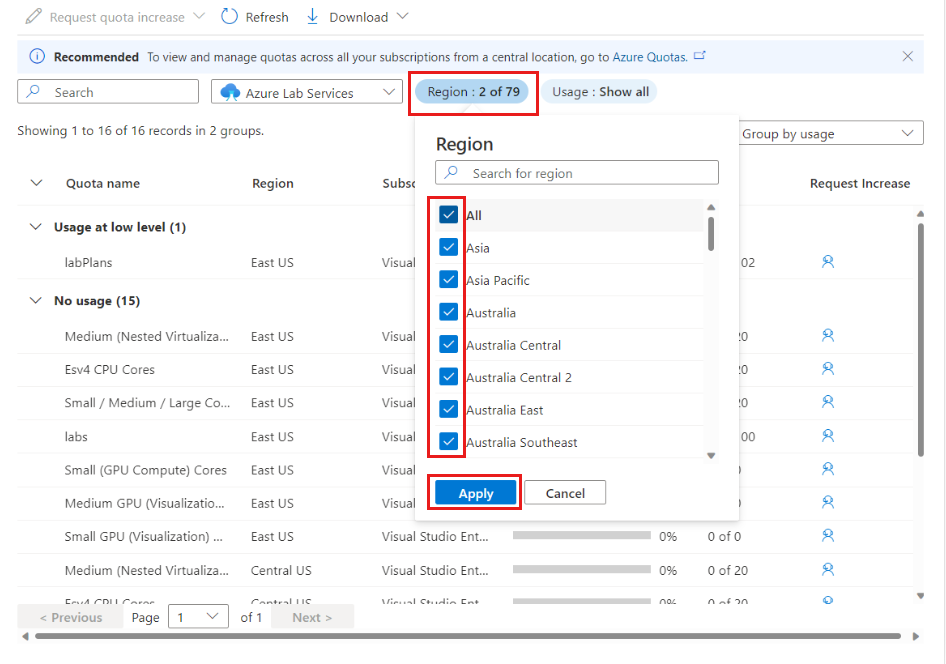Click the Previous page button

tap(71, 617)
